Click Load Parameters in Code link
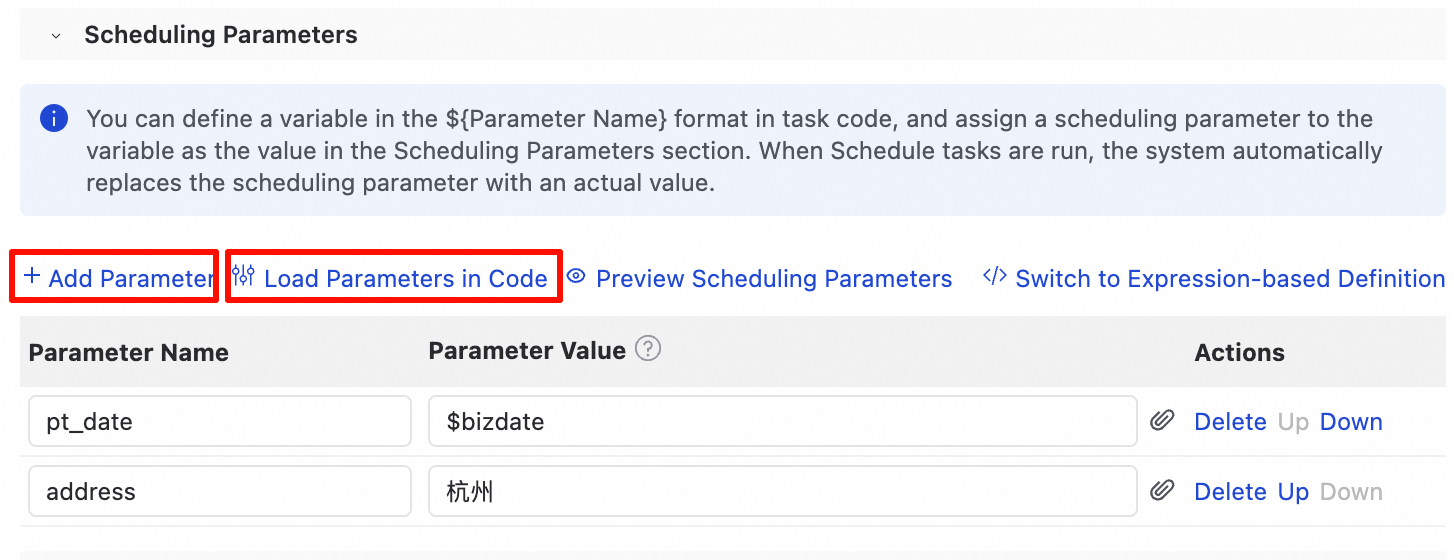This screenshot has width=1454, height=560. tap(405, 279)
